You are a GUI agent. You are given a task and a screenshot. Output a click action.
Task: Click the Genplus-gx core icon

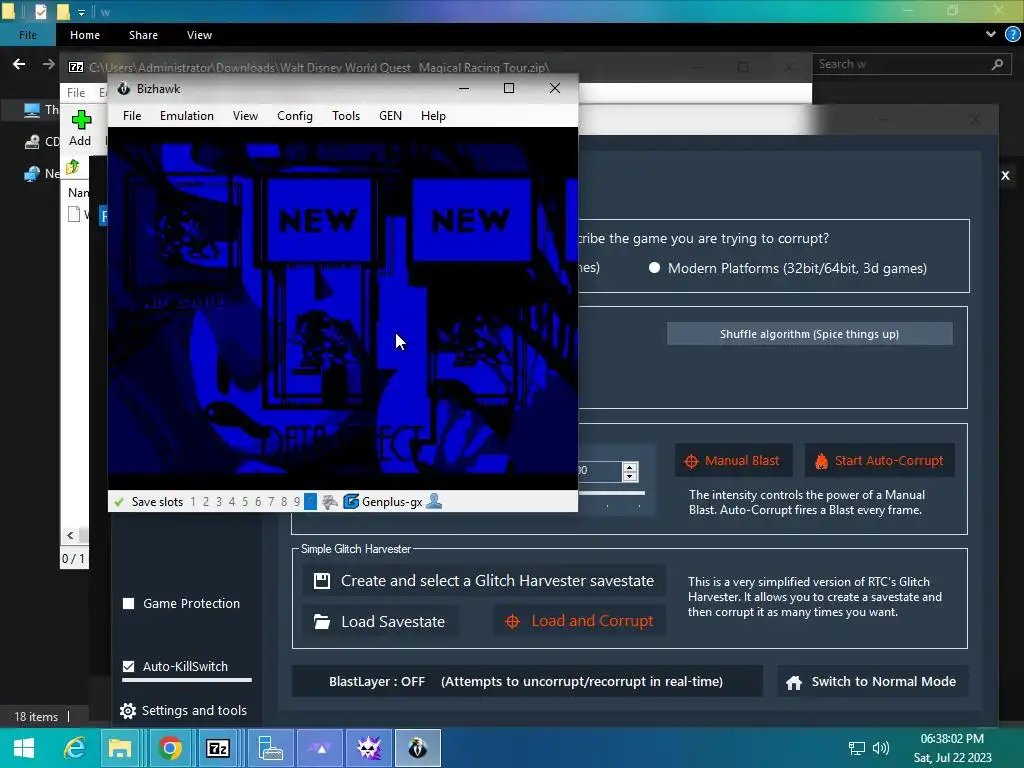(x=351, y=502)
